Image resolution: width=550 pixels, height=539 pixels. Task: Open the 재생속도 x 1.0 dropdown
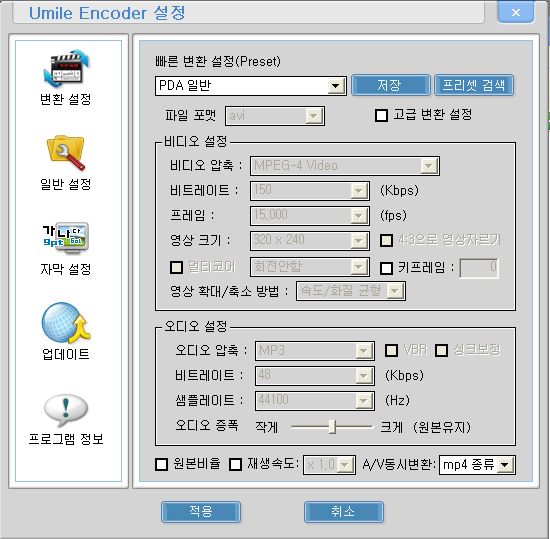pos(329,465)
